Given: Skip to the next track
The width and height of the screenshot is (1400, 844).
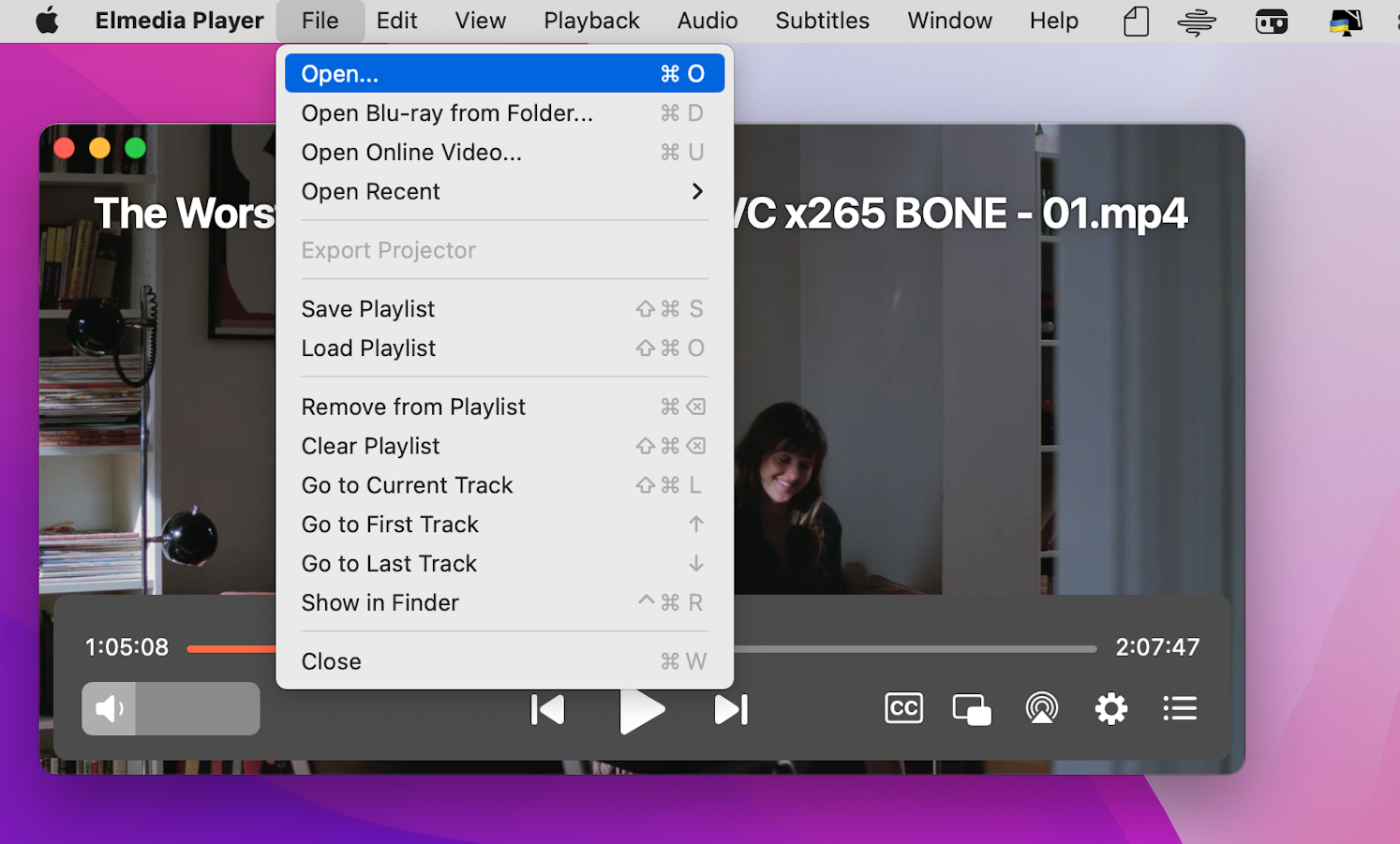Looking at the screenshot, I should pos(731,710).
